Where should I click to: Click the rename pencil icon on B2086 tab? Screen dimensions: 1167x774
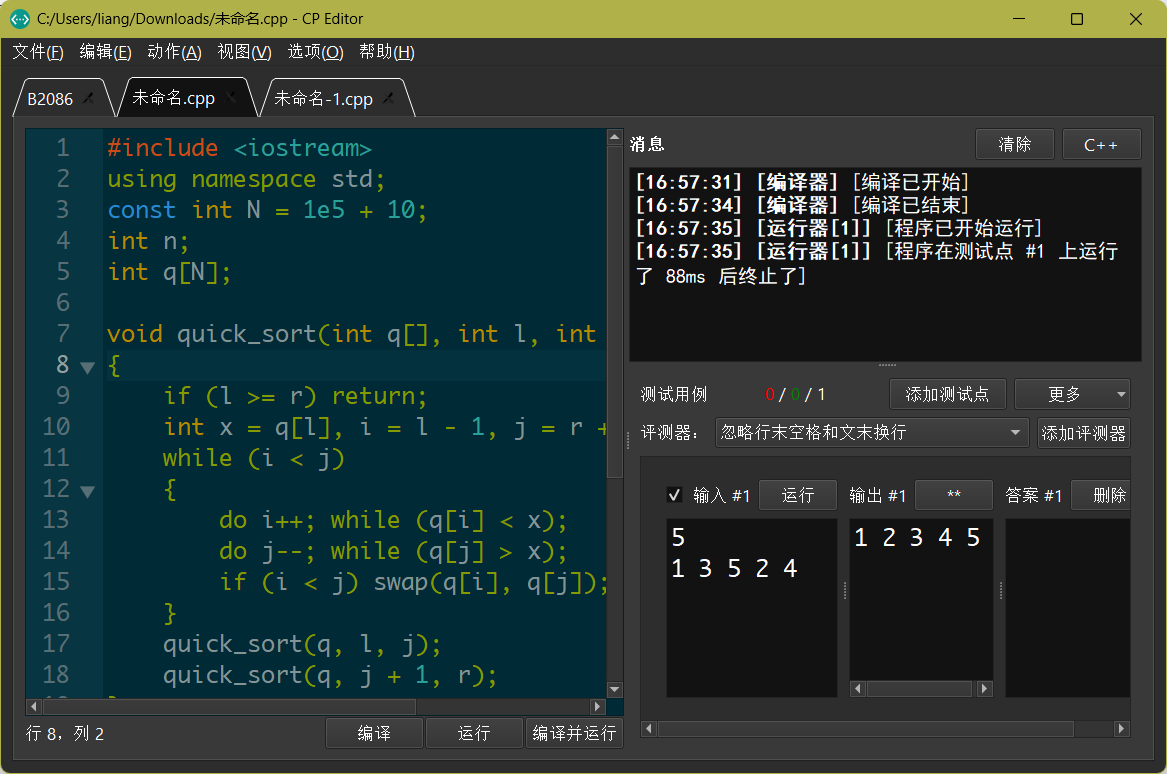click(86, 97)
